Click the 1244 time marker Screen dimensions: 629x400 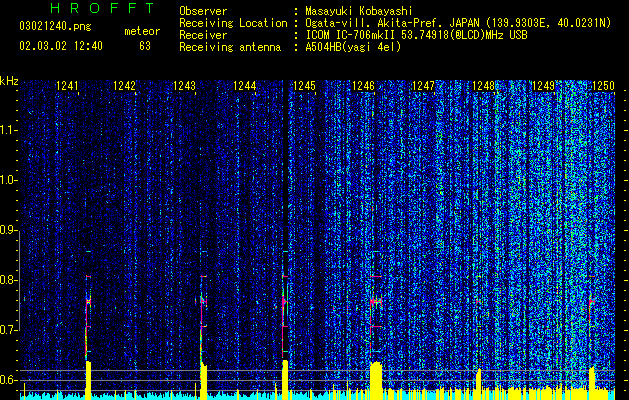[x=244, y=85]
